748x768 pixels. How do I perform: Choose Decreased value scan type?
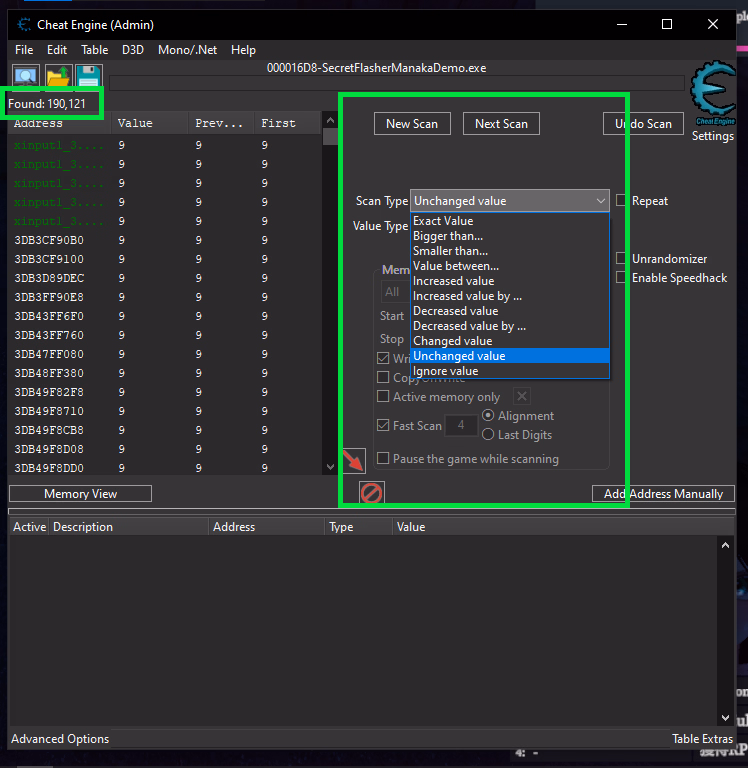point(510,311)
